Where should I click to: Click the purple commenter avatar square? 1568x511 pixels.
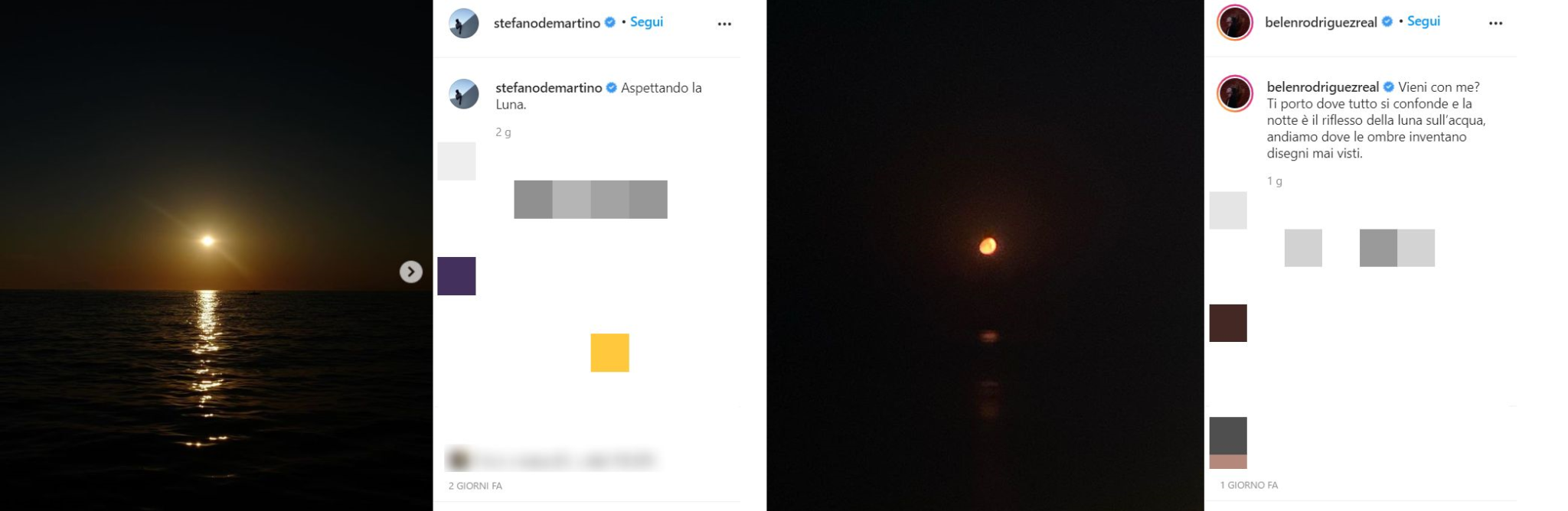pos(456,276)
